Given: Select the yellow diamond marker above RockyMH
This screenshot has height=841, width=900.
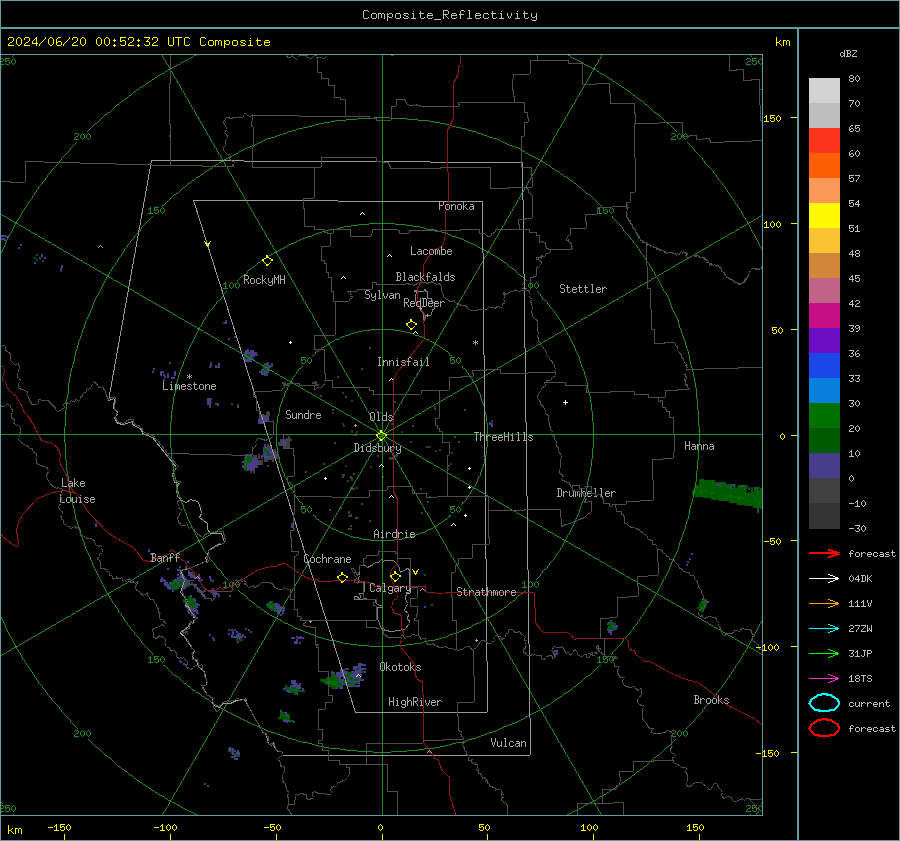Looking at the screenshot, I should tap(267, 261).
